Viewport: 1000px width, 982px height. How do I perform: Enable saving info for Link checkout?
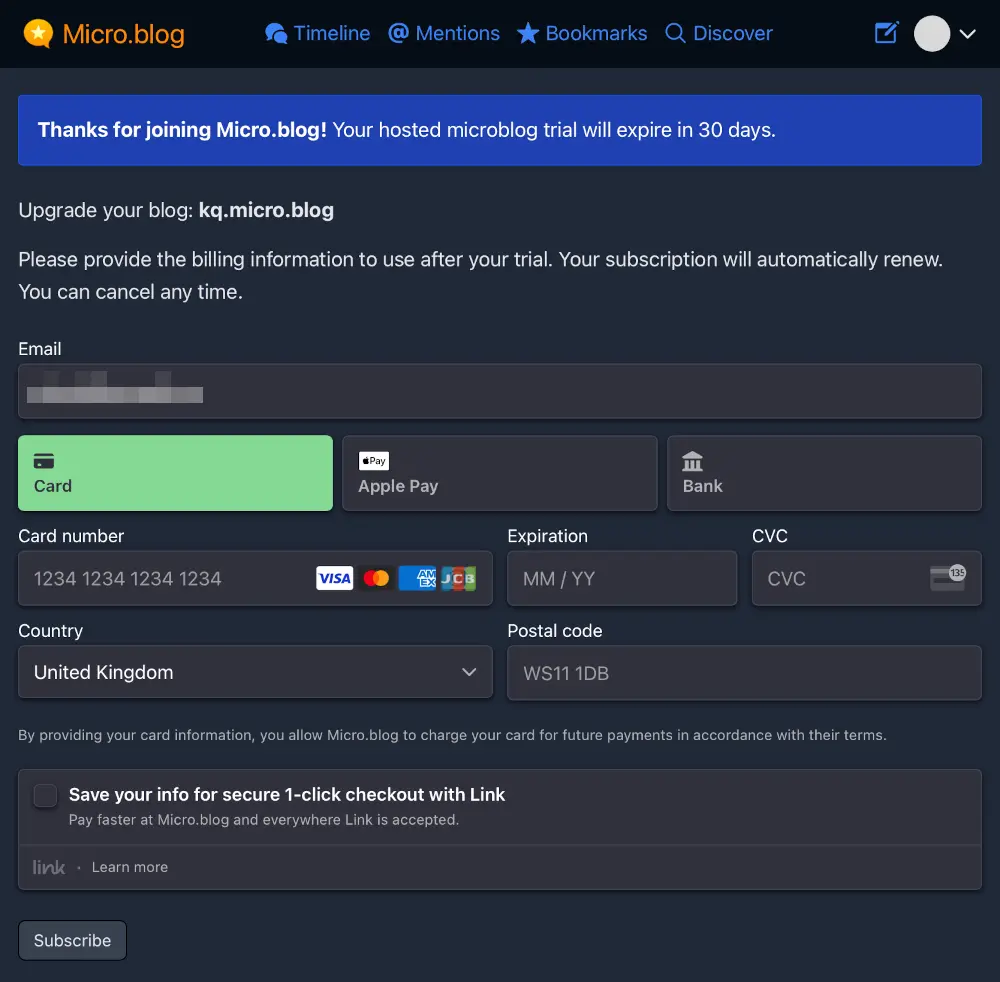pyautogui.click(x=45, y=795)
